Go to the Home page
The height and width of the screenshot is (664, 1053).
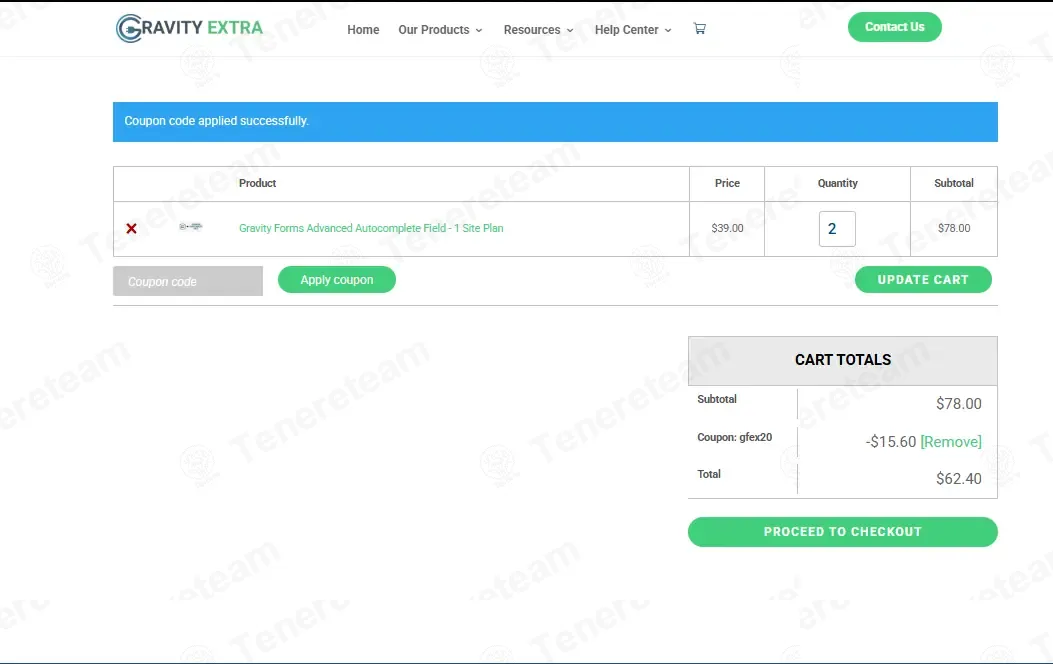click(363, 30)
